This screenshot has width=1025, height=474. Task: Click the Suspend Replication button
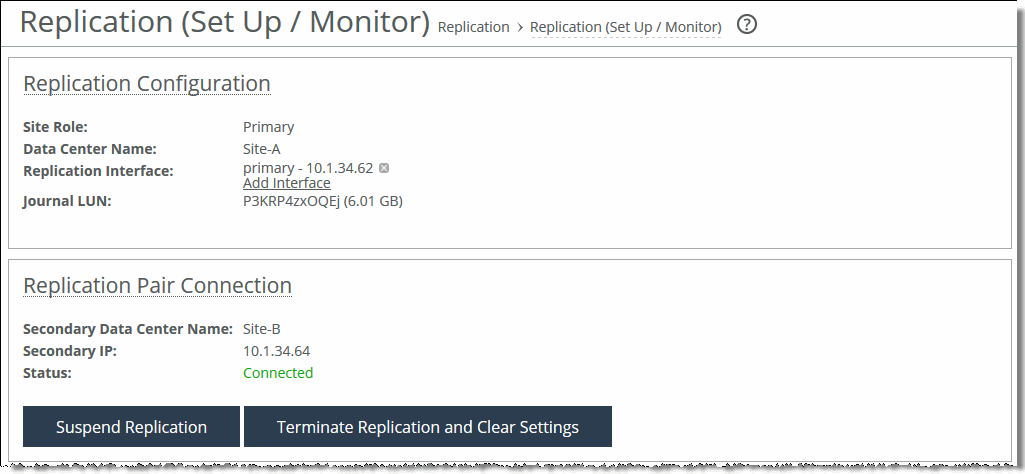click(131, 427)
